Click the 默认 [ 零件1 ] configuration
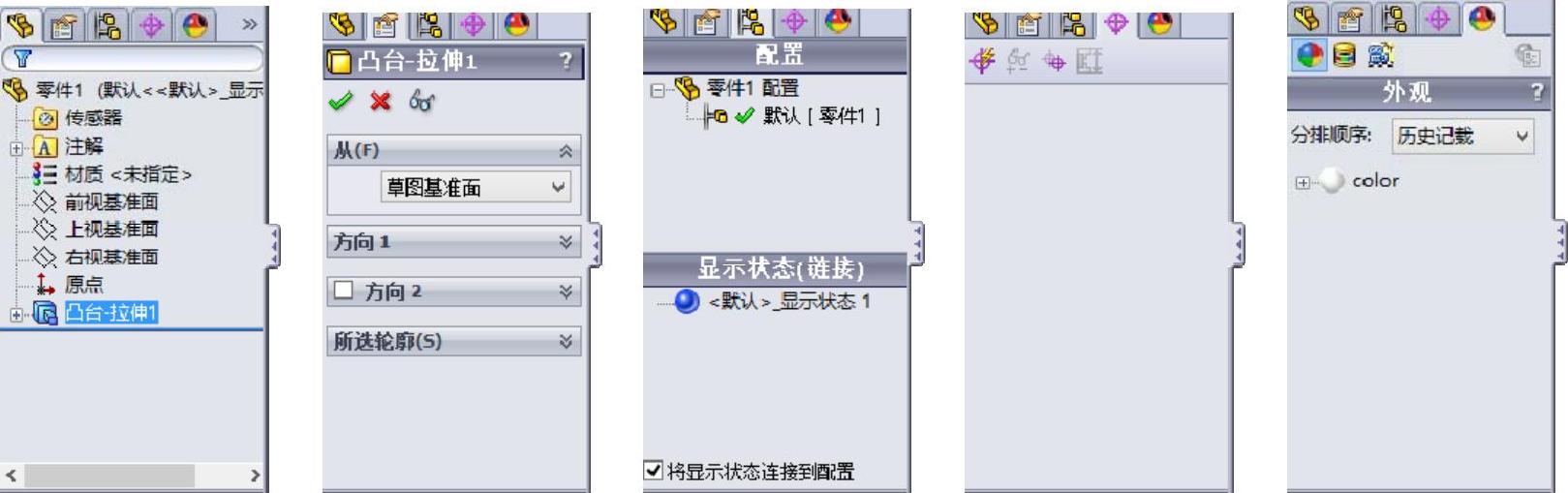Viewport: 1568px width, 493px height. pyautogui.click(x=821, y=116)
